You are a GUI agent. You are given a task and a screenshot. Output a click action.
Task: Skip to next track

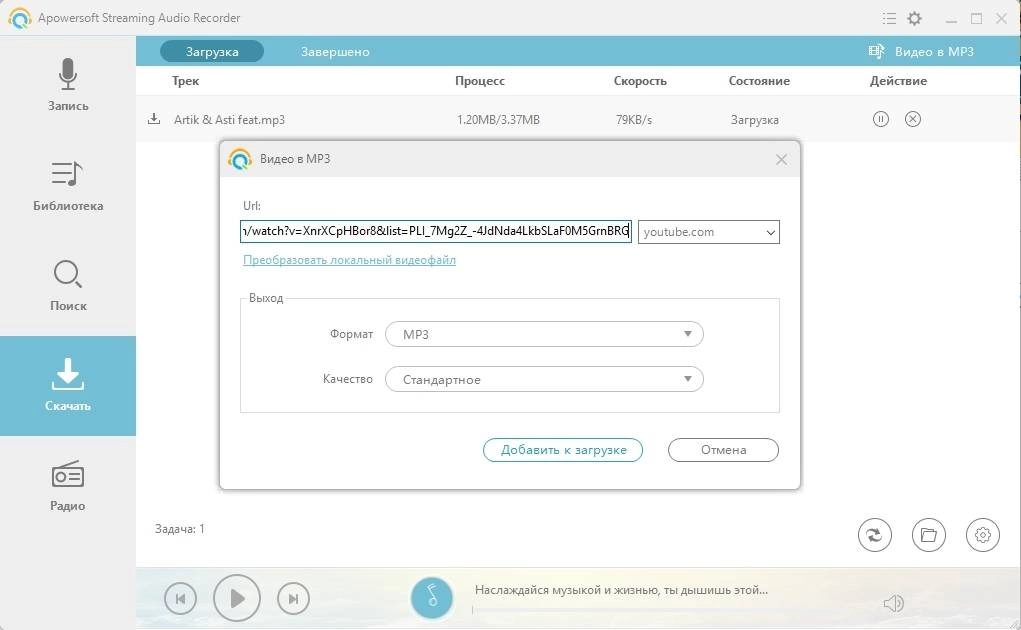(x=293, y=599)
